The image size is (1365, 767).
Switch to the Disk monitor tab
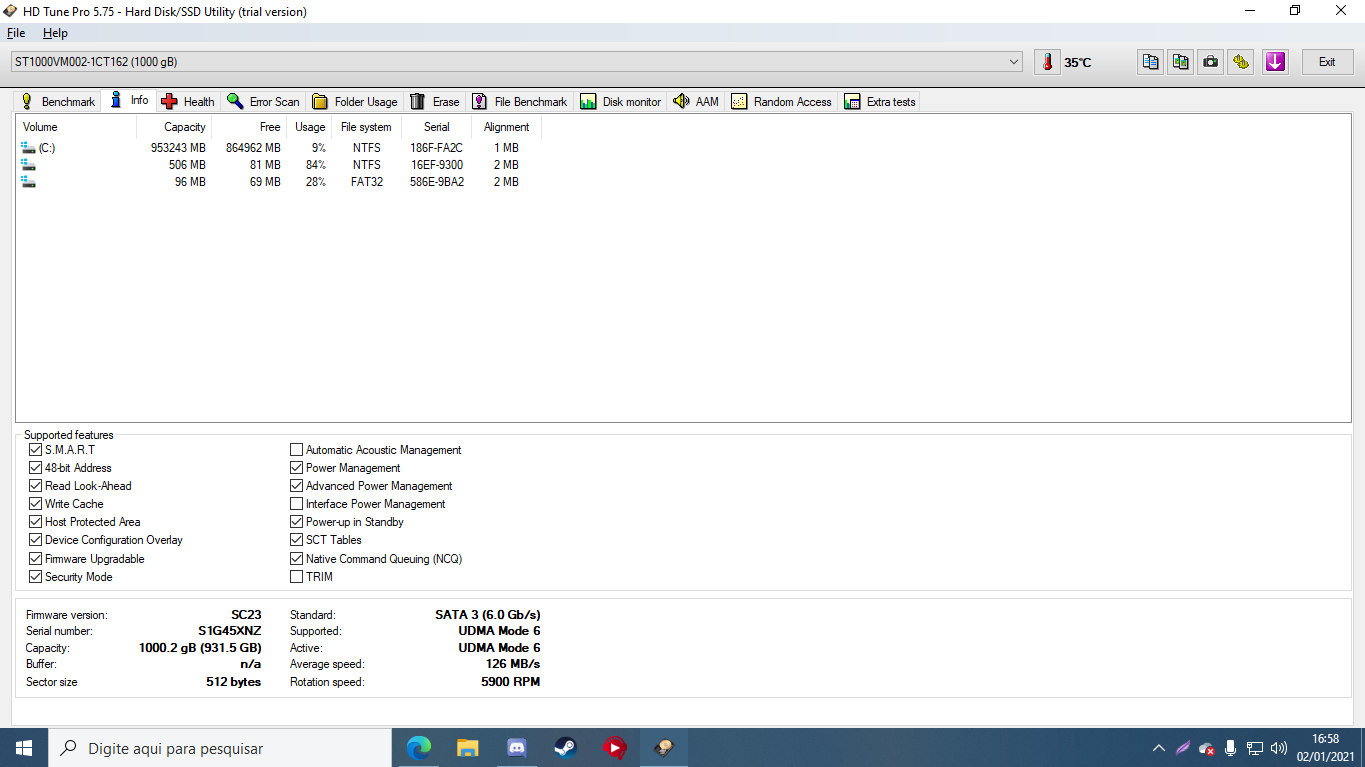point(621,102)
